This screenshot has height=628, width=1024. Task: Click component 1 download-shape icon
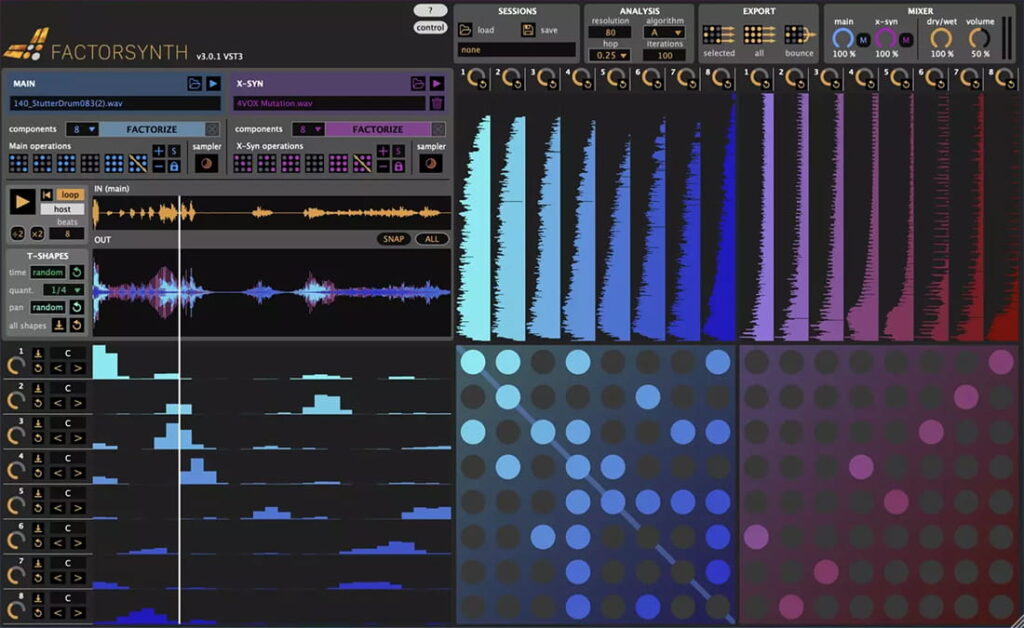coord(38,353)
